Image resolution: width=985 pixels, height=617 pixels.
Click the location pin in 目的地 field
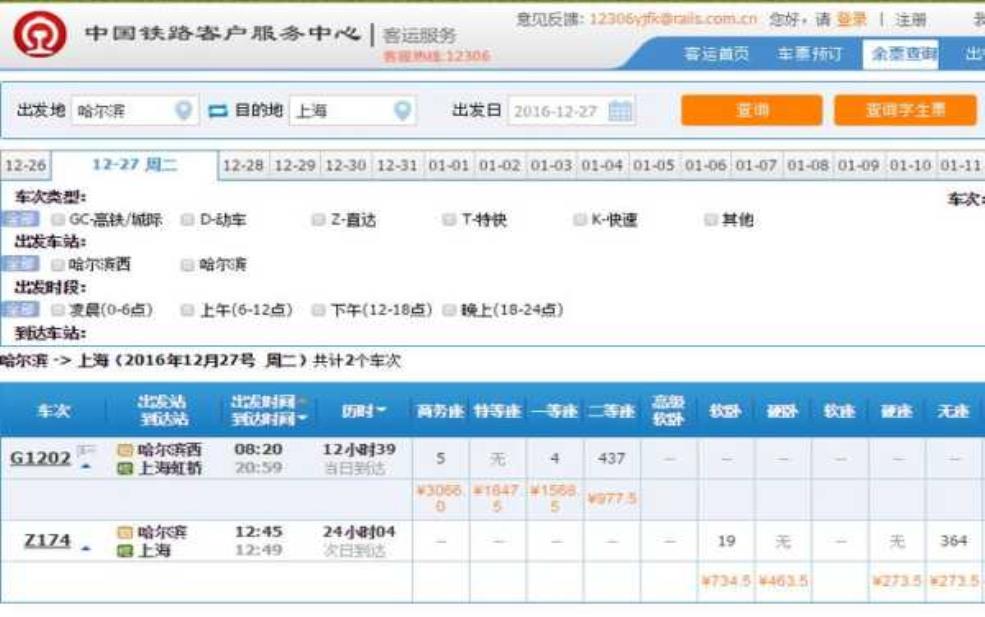point(402,111)
